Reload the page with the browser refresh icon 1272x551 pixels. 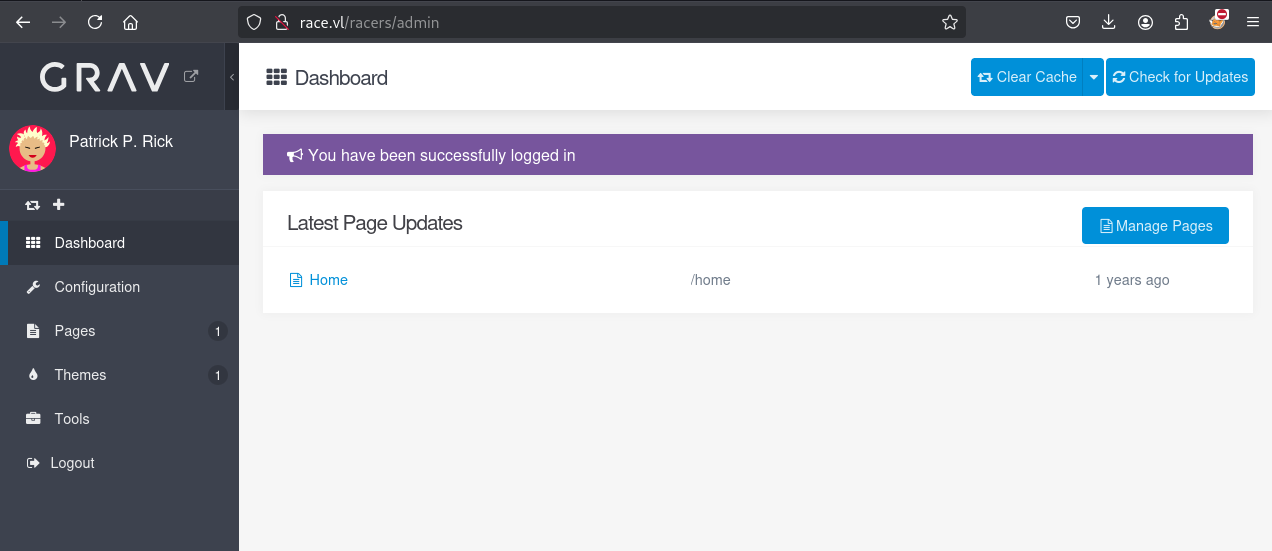95,22
